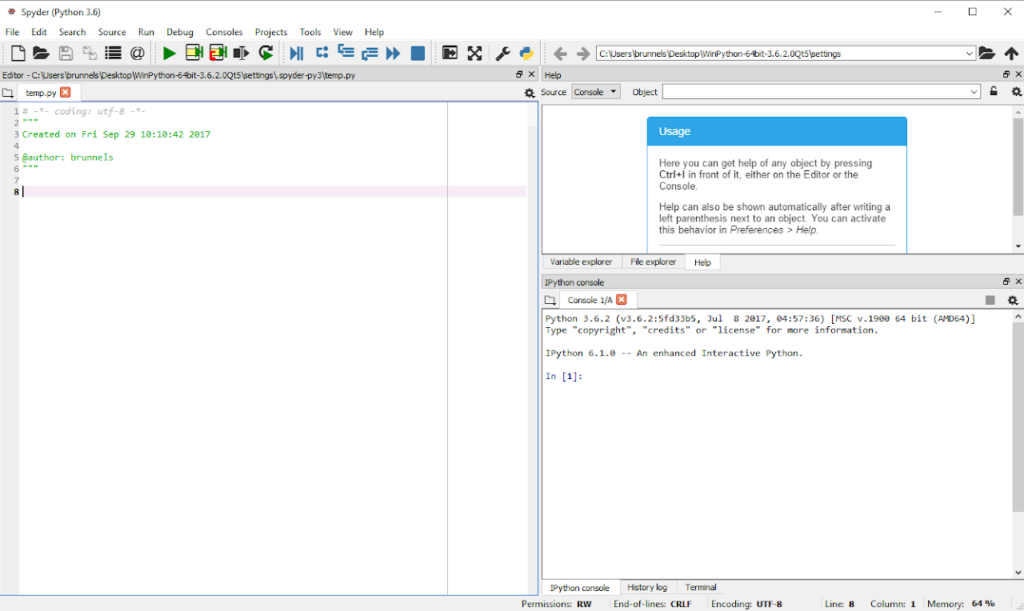1024x611 pixels.
Task: Open the Debug menu
Action: [x=180, y=32]
